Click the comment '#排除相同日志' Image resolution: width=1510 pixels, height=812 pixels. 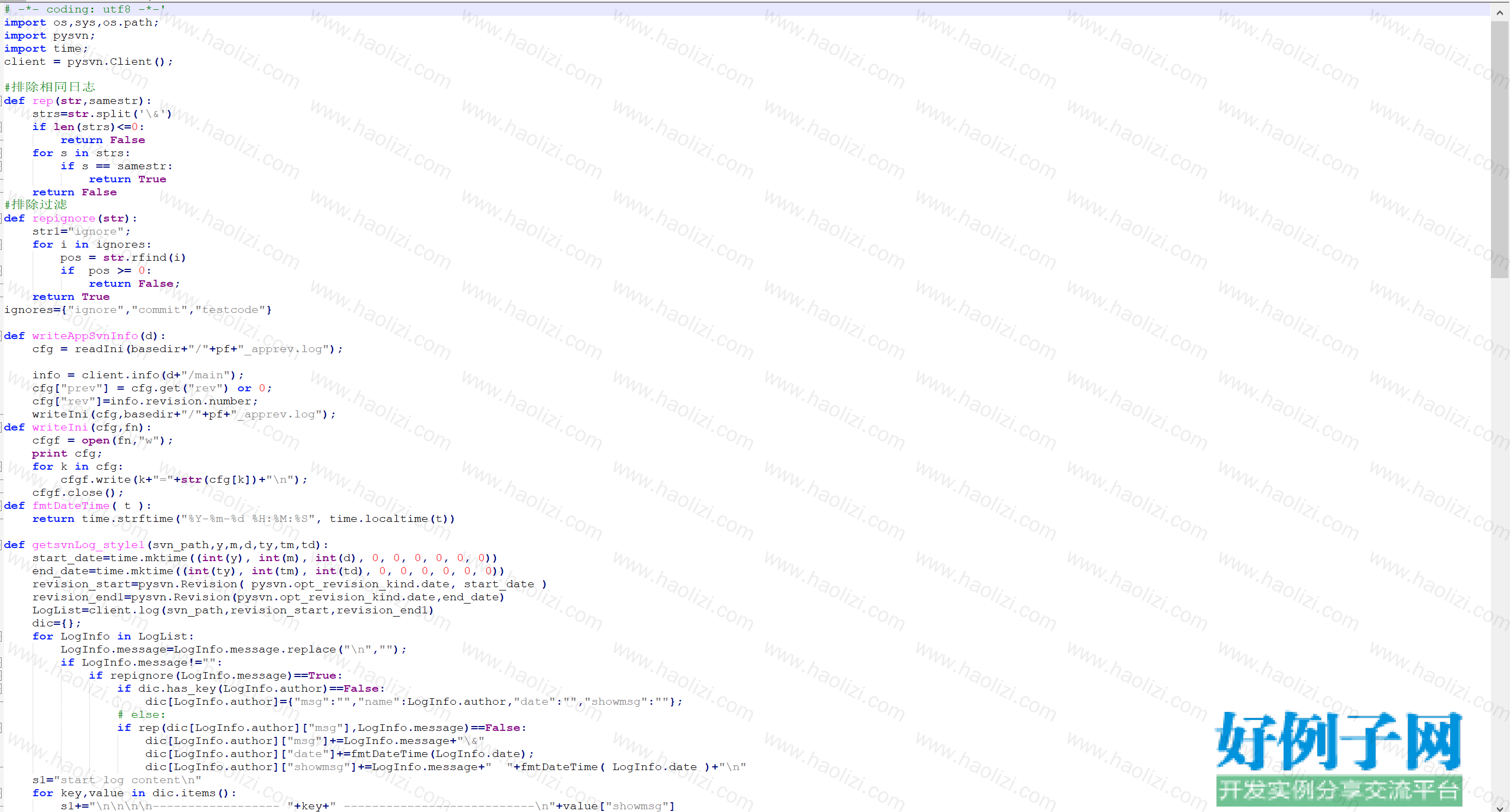point(49,87)
